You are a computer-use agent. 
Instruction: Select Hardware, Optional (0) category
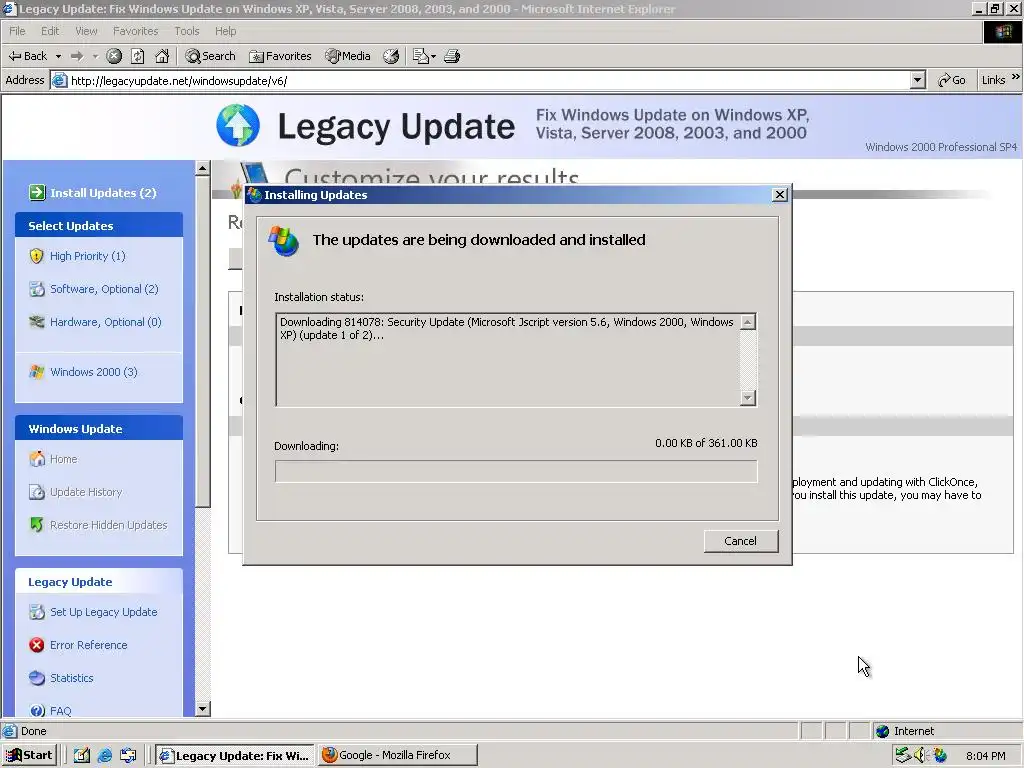[x=106, y=322]
